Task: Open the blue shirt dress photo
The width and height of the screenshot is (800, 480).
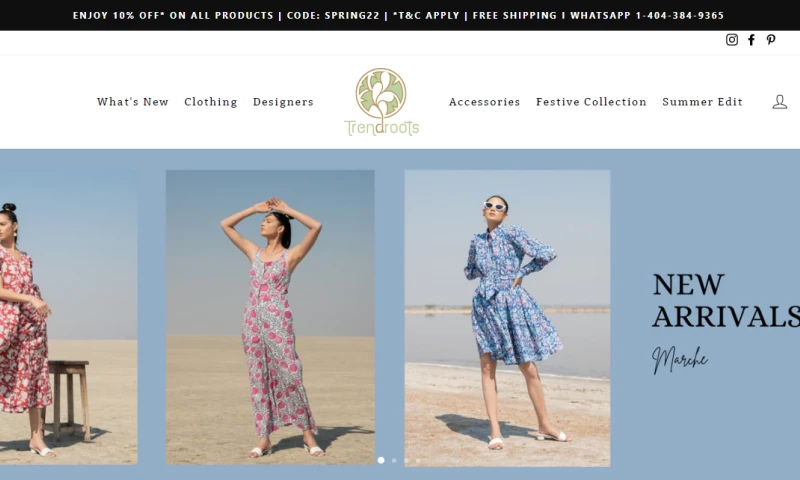Action: [x=507, y=318]
